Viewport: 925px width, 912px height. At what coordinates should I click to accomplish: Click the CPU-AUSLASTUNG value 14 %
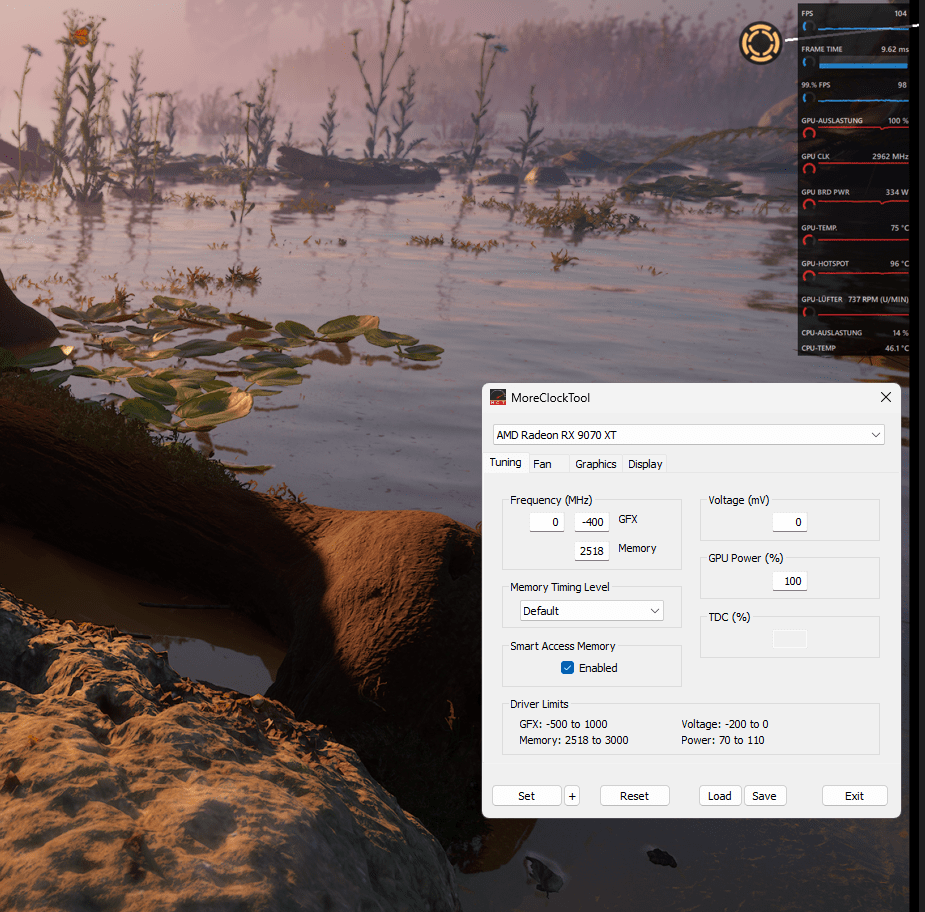point(900,333)
